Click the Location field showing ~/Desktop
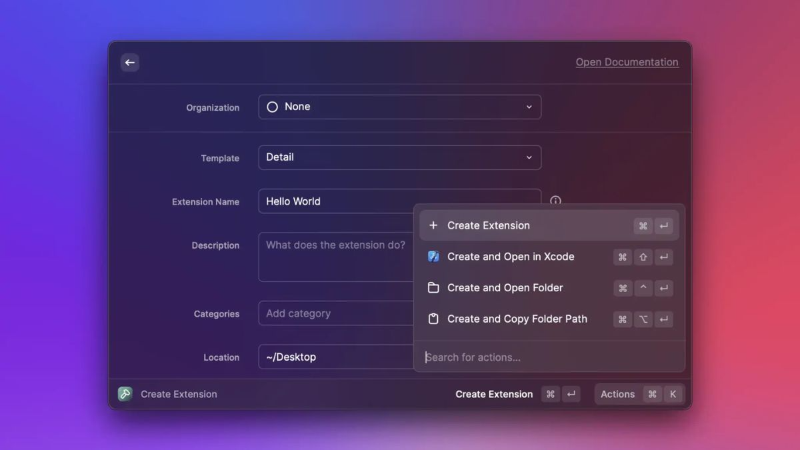Screen dimensions: 800x450 [337, 357]
